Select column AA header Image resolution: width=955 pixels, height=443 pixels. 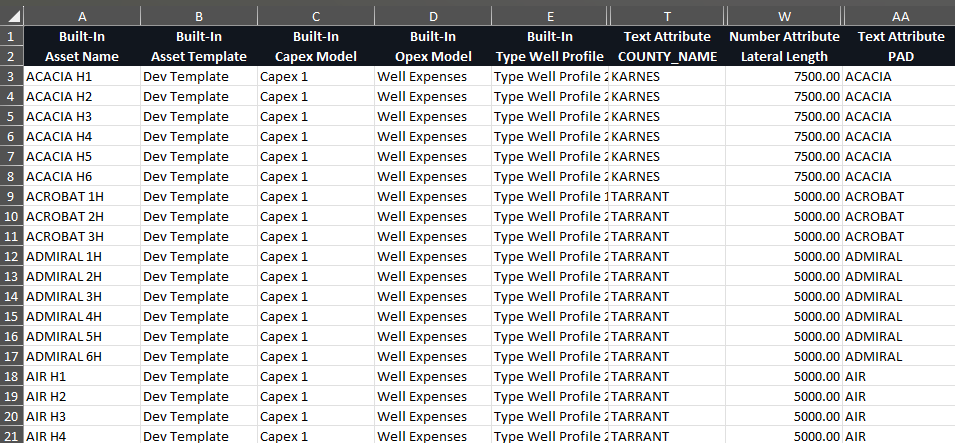click(901, 16)
